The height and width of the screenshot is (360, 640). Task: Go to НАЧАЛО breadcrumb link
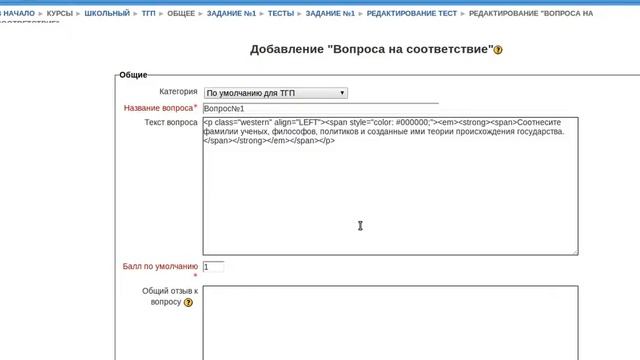coord(18,13)
